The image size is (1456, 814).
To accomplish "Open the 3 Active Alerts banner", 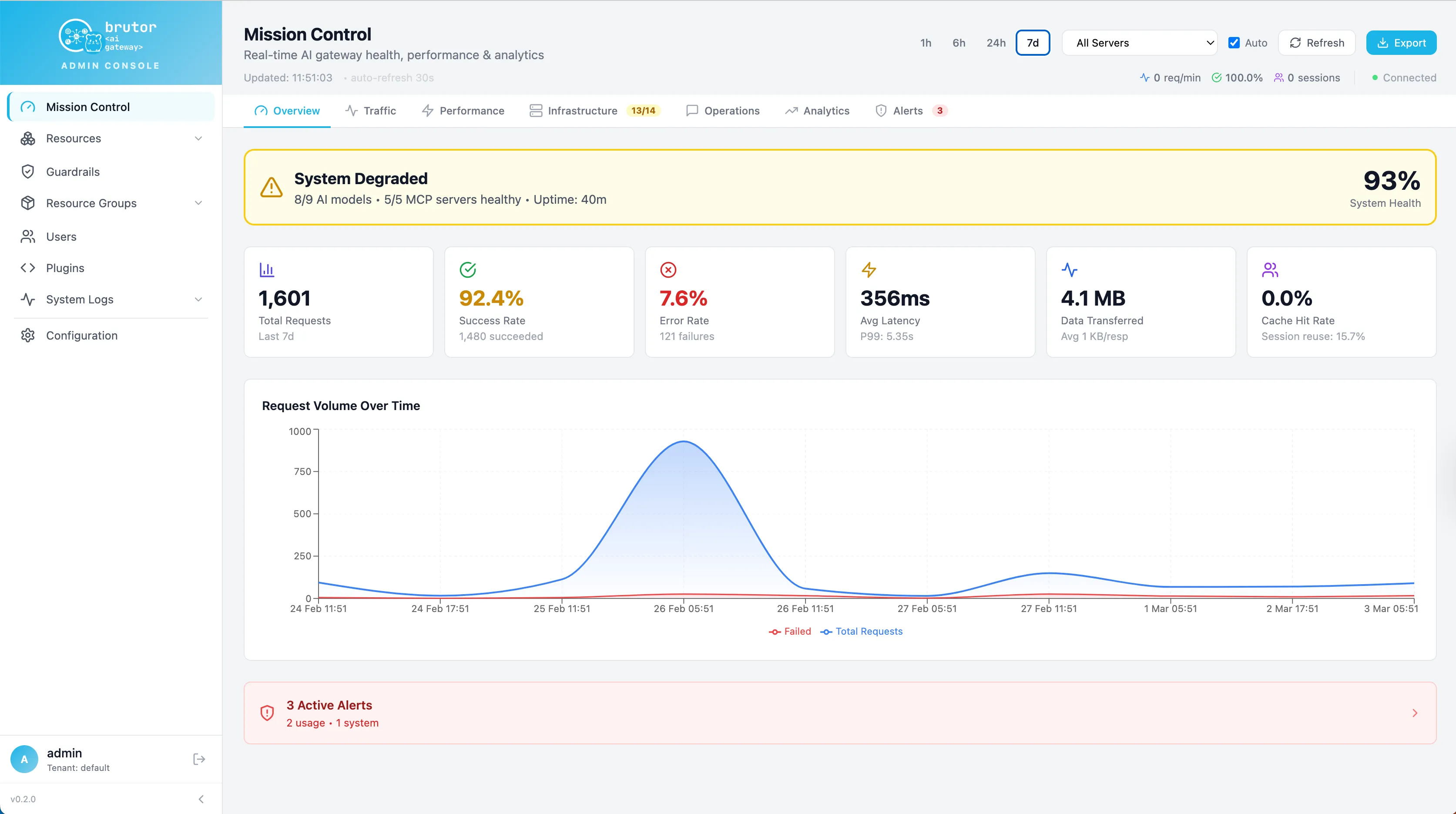I will coord(839,713).
